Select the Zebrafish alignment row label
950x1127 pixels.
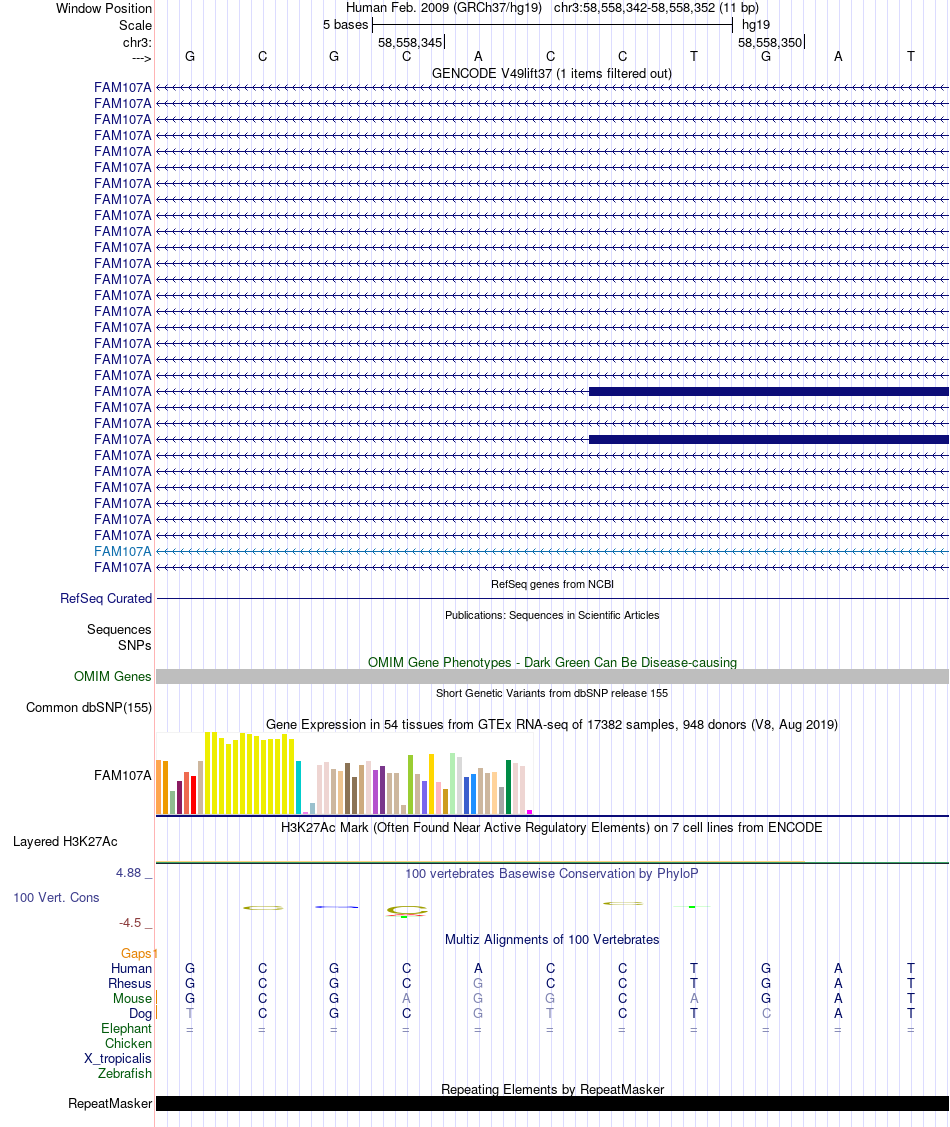pos(125,1073)
